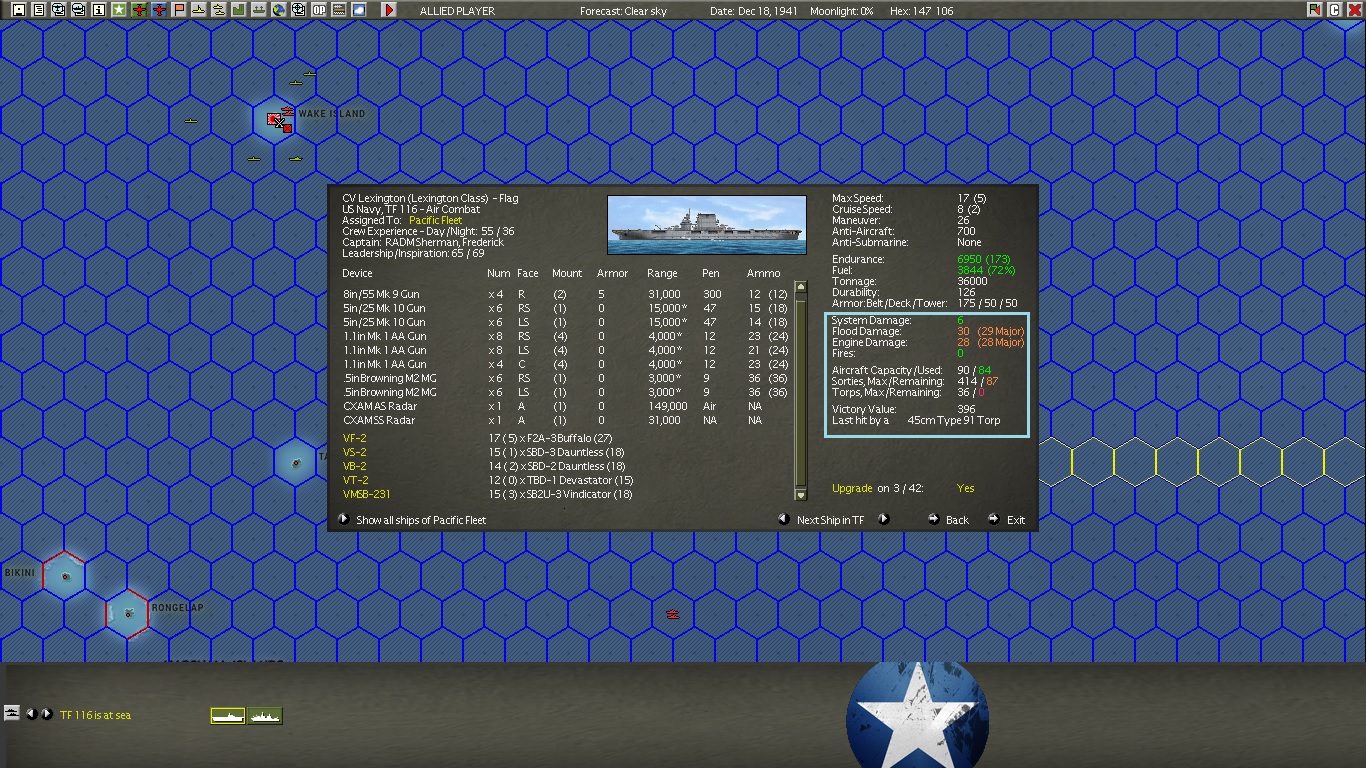The image size is (1366, 768).
Task: Click the white star on green icon
Action: [x=119, y=10]
